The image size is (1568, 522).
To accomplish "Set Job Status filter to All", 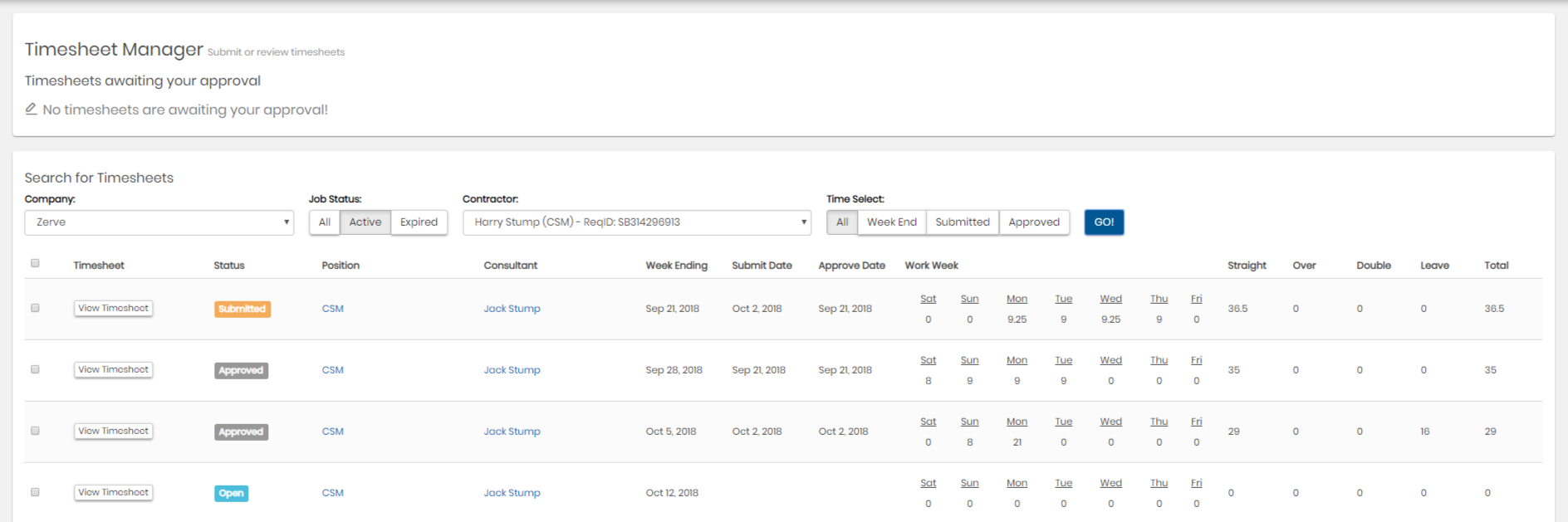I will (x=324, y=222).
